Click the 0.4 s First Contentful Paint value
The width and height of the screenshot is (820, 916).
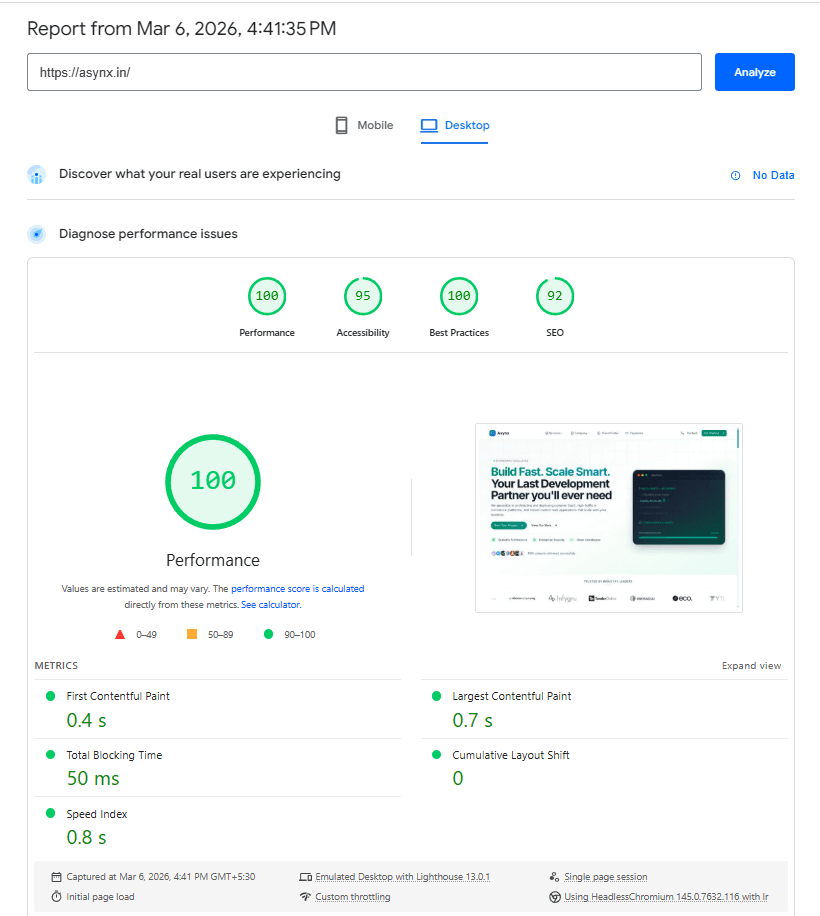click(x=86, y=720)
